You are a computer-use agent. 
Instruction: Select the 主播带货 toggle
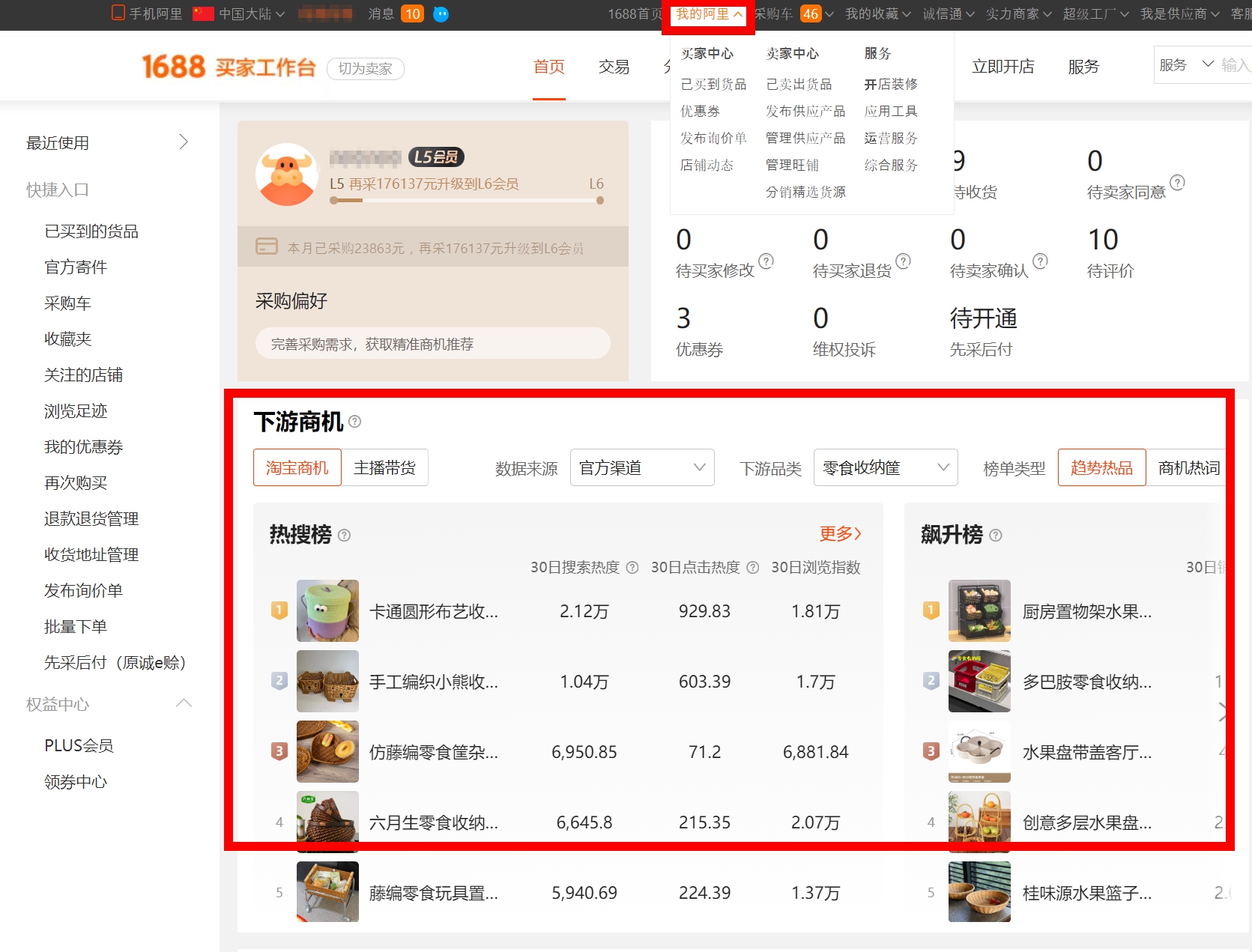tap(385, 467)
